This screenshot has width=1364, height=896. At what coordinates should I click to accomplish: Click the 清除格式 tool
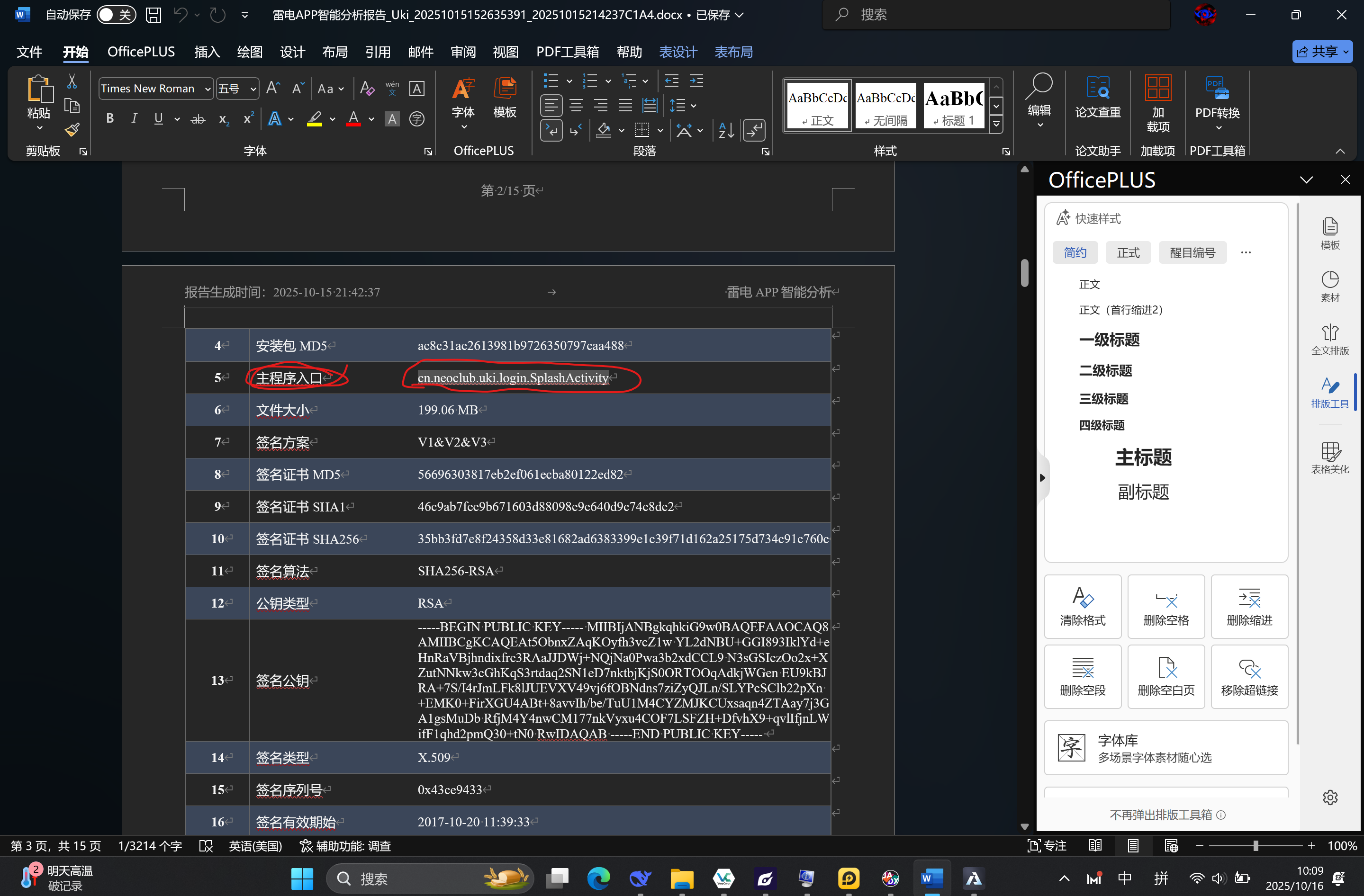click(1082, 606)
